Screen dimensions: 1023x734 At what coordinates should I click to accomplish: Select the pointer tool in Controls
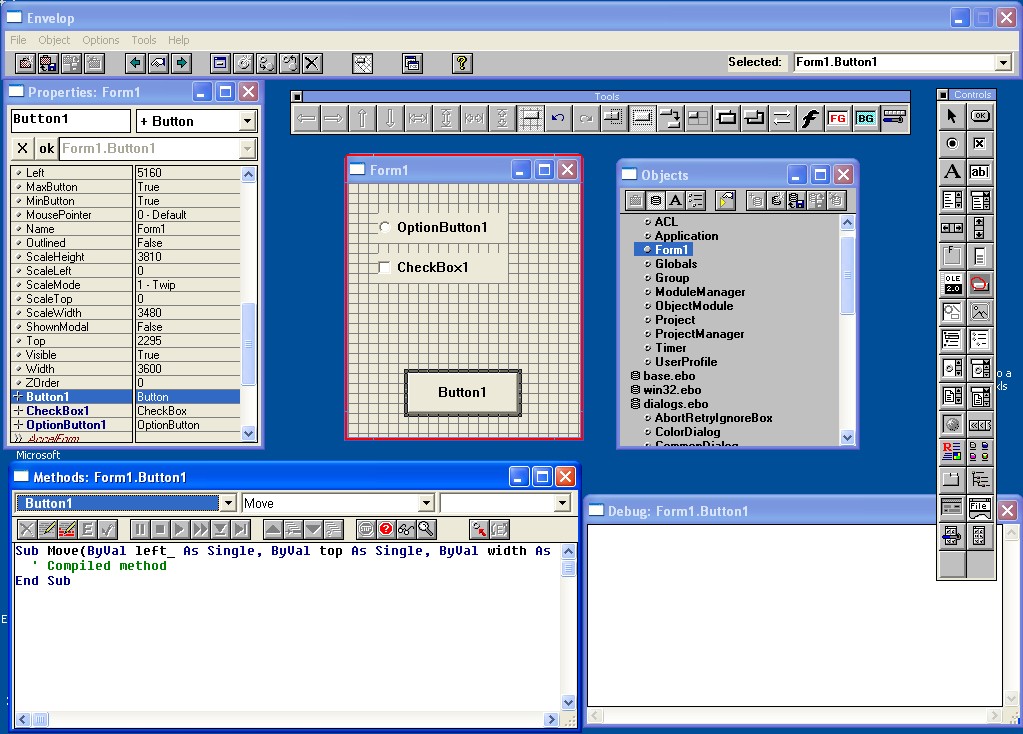(952, 116)
